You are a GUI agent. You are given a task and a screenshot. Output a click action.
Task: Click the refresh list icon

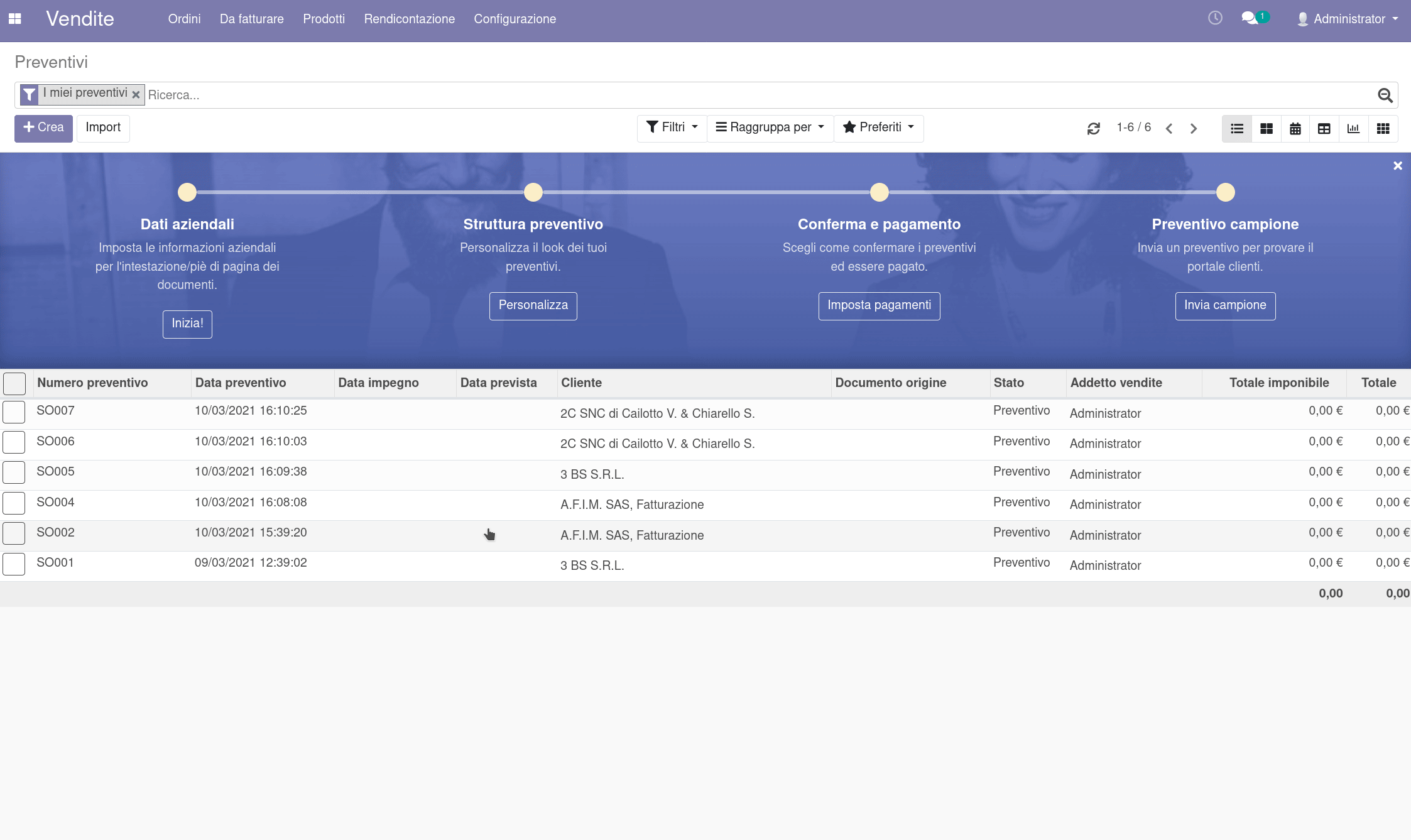coord(1093,129)
